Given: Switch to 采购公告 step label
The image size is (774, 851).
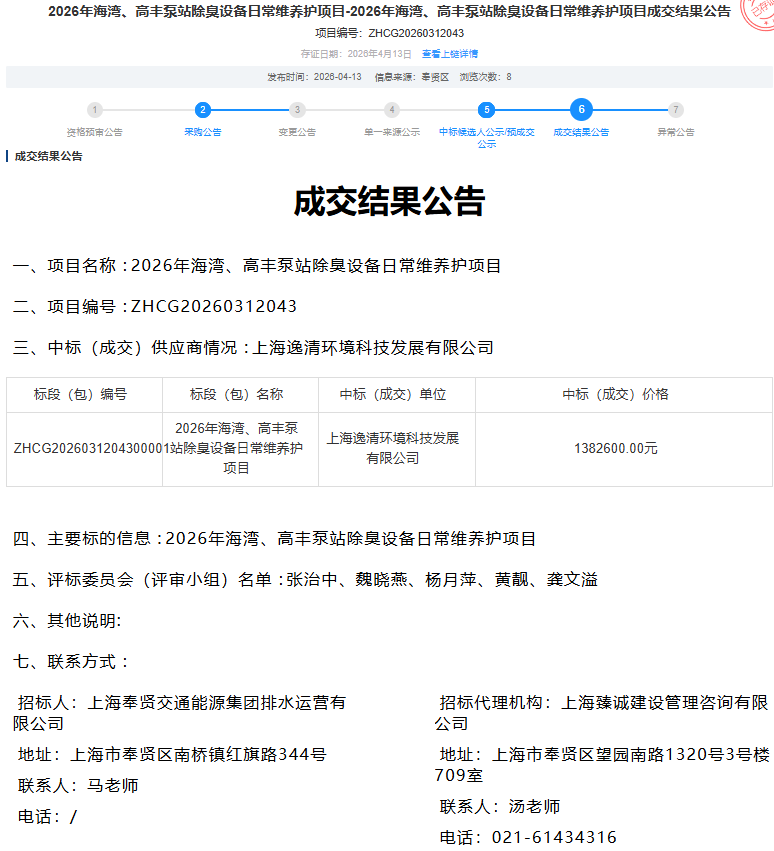Looking at the screenshot, I should tap(203, 132).
